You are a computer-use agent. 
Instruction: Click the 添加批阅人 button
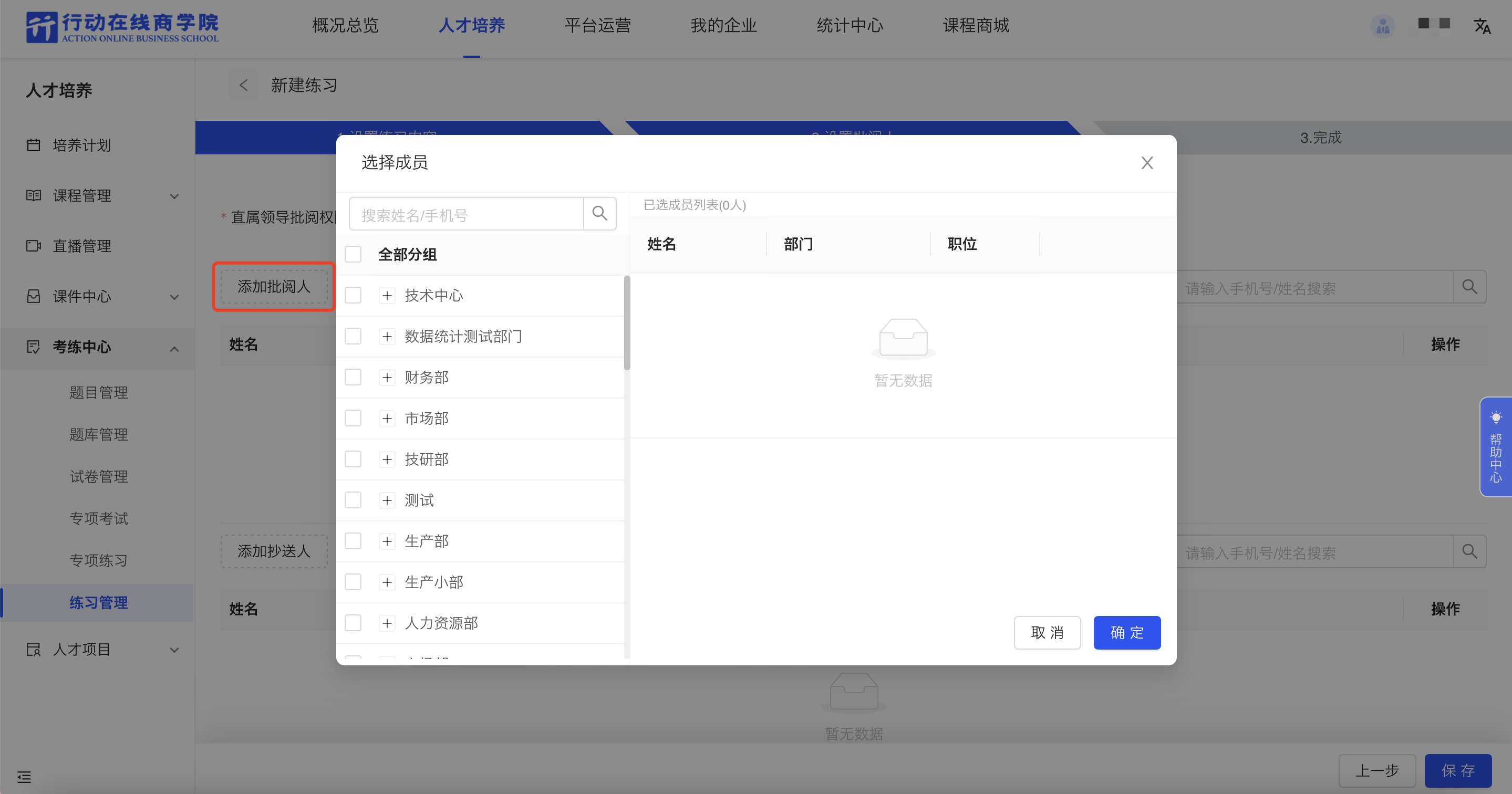click(274, 286)
